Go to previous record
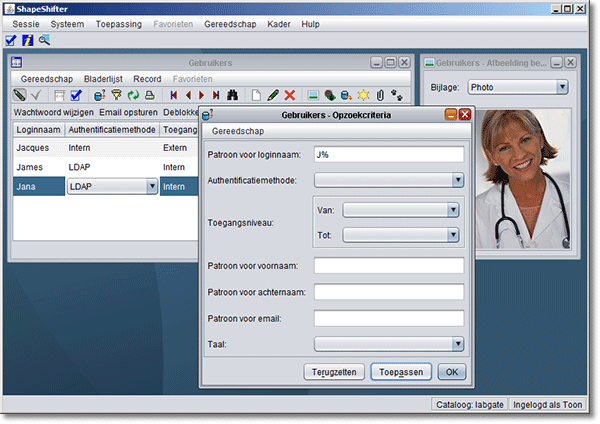The width and height of the screenshot is (600, 424). [188, 95]
